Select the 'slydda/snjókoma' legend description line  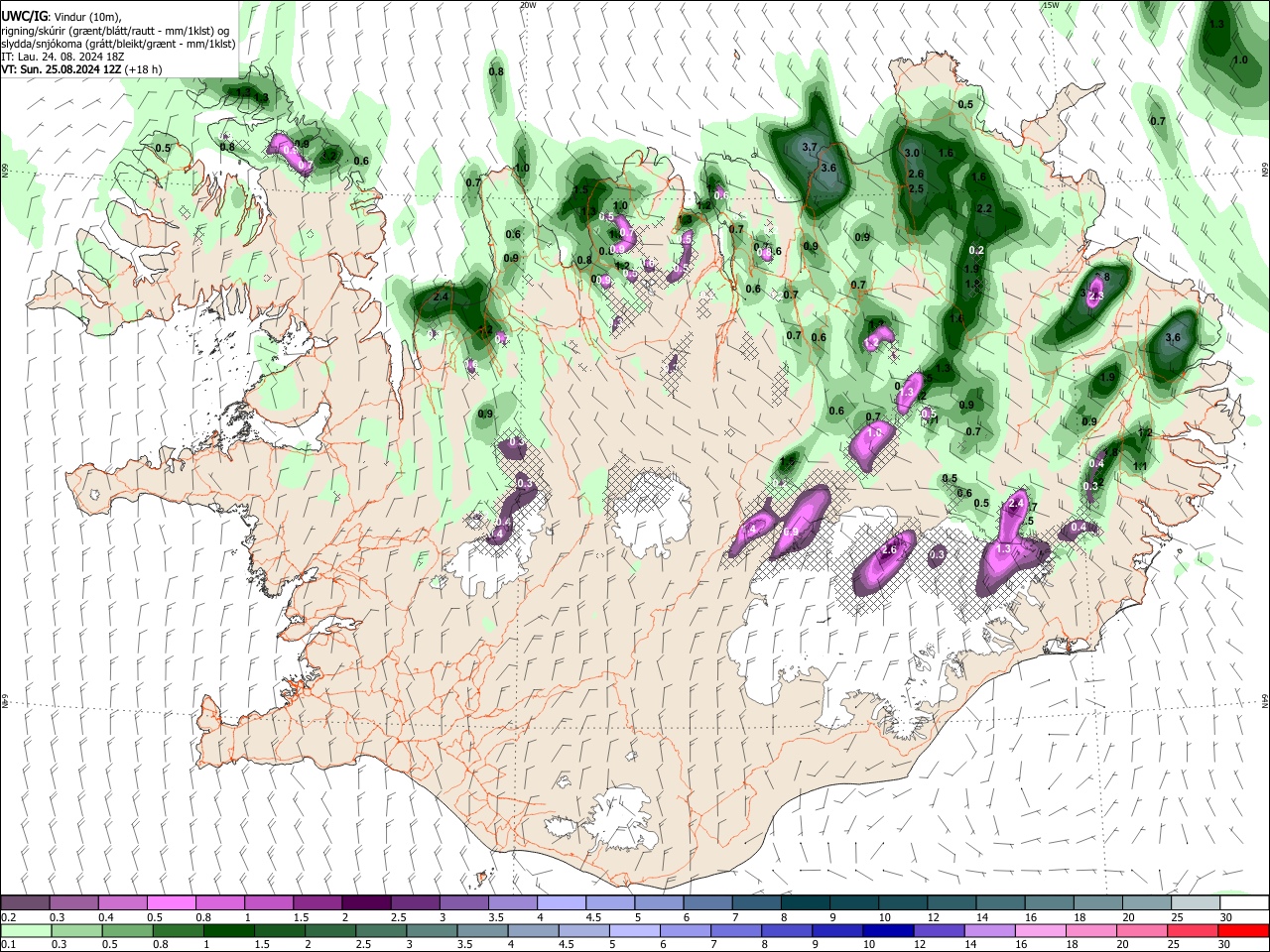(118, 44)
